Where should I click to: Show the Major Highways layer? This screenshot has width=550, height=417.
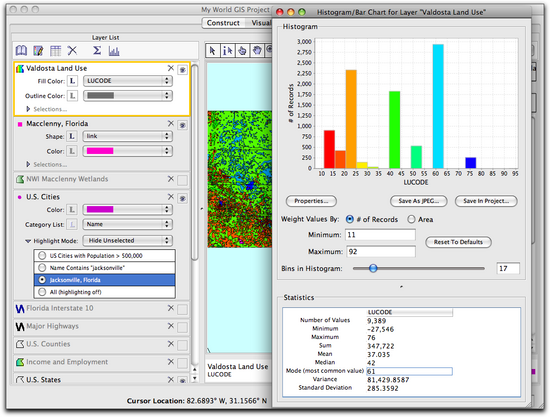click(182, 328)
